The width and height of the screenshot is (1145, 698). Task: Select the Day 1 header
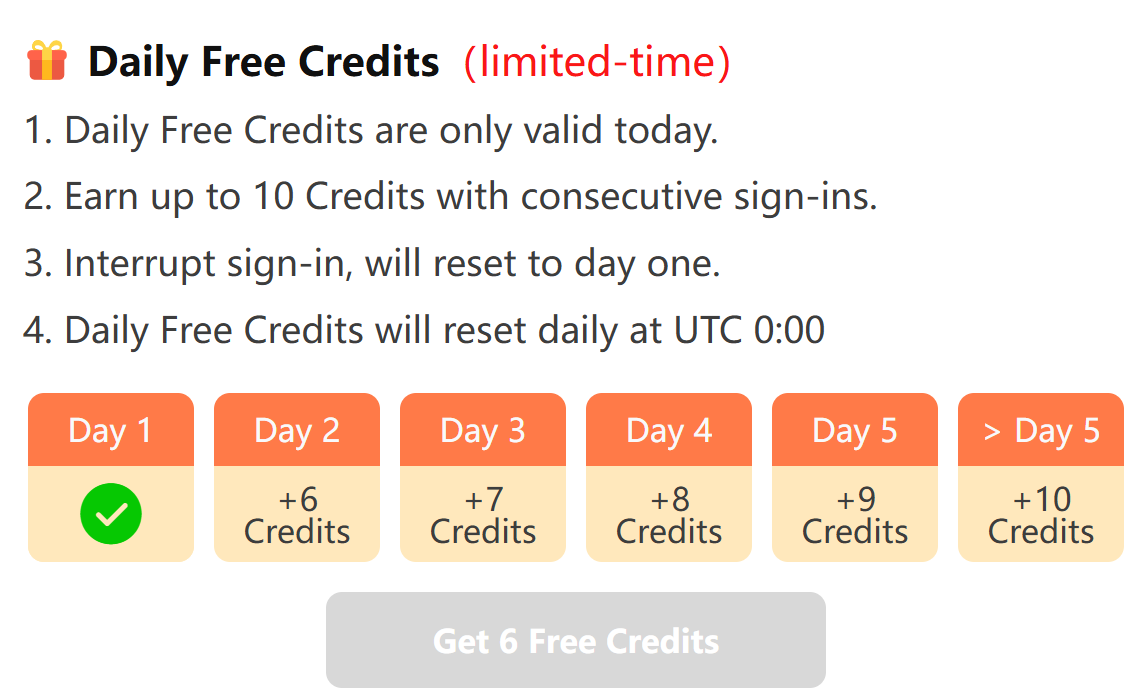point(111,430)
